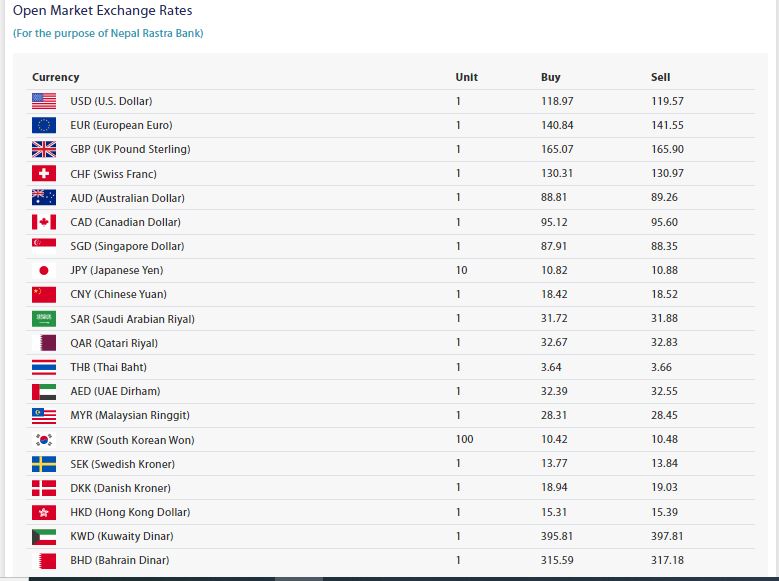
Task: Click the Japanese flag icon
Action: [x=44, y=270]
